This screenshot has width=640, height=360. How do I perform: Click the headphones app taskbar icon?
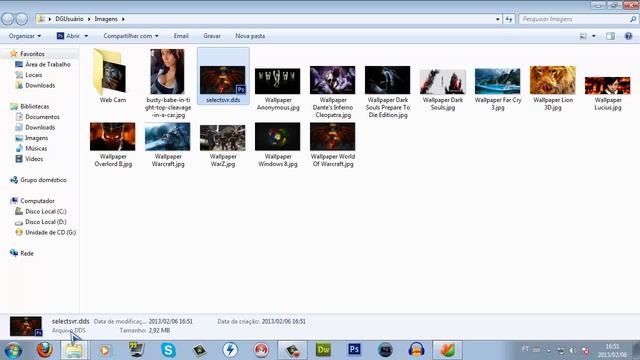tap(416, 350)
